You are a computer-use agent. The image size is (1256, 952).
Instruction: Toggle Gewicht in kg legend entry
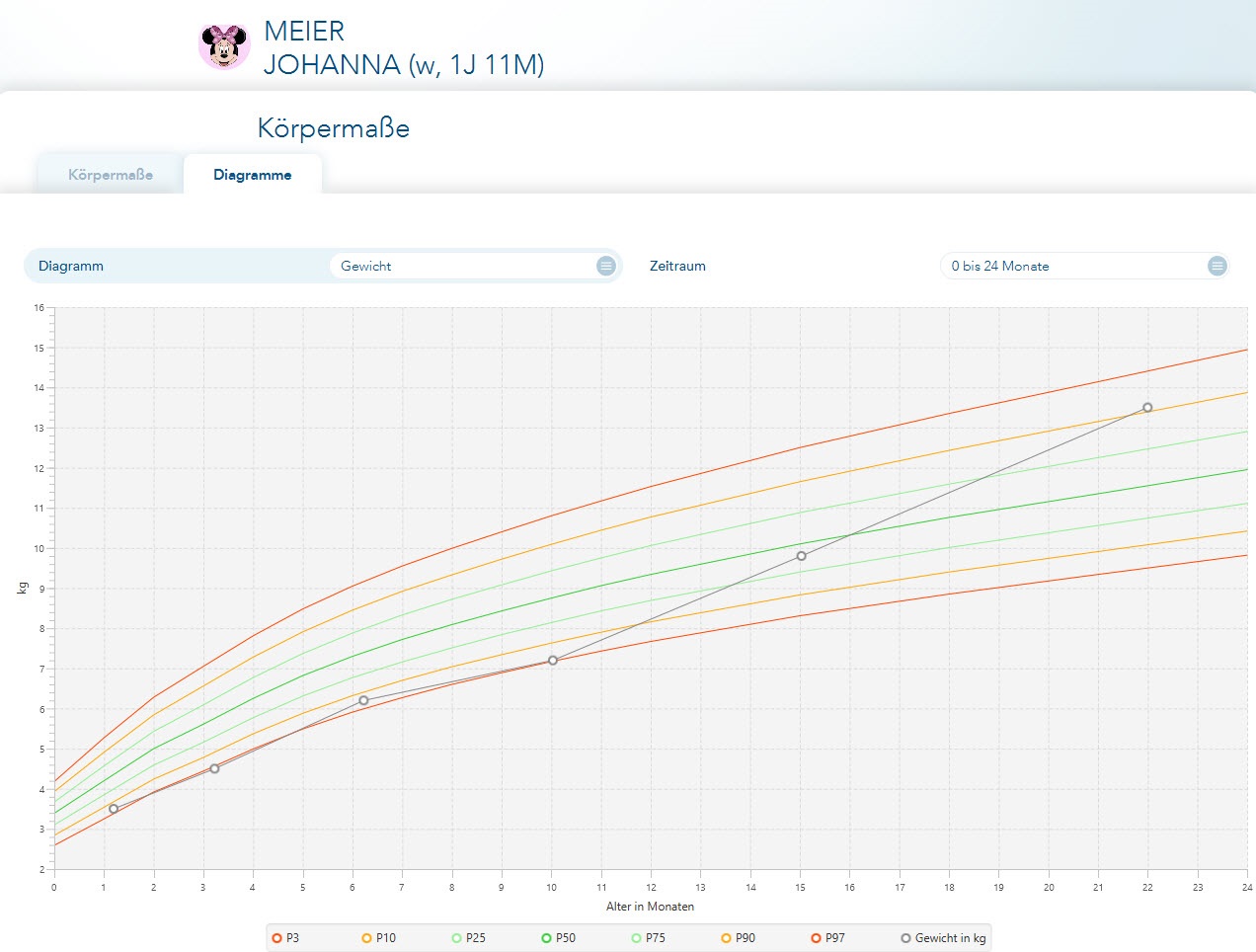coord(943,938)
